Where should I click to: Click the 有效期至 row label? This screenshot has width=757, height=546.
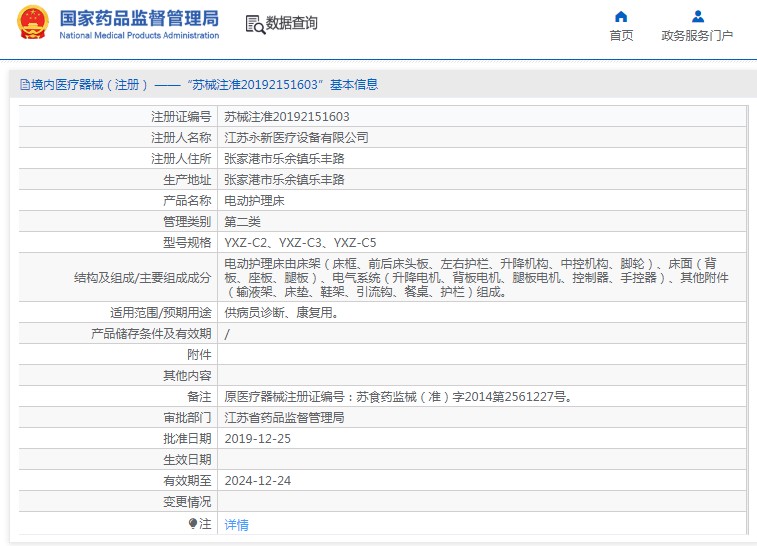[187, 481]
